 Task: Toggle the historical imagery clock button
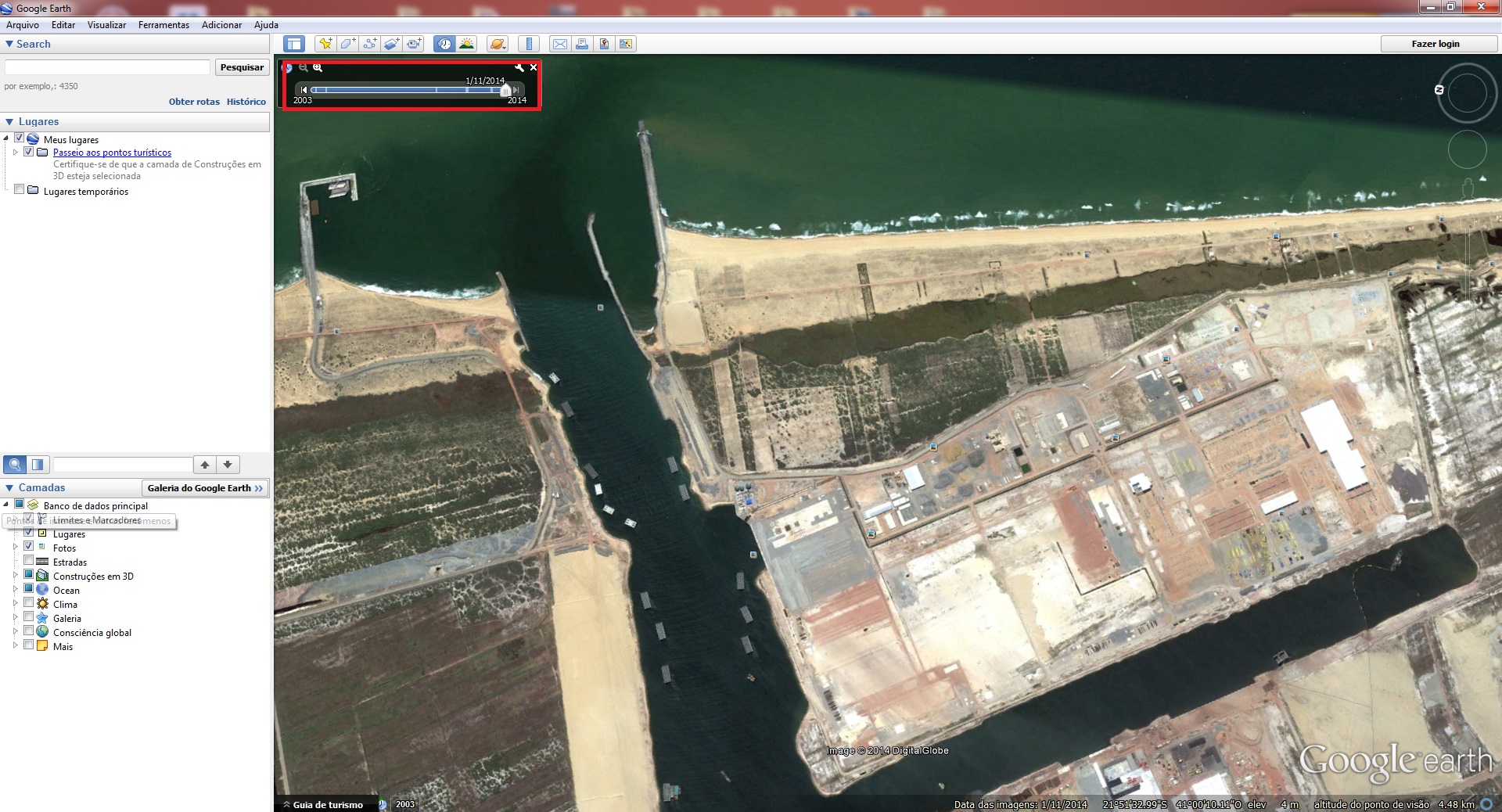click(x=444, y=44)
